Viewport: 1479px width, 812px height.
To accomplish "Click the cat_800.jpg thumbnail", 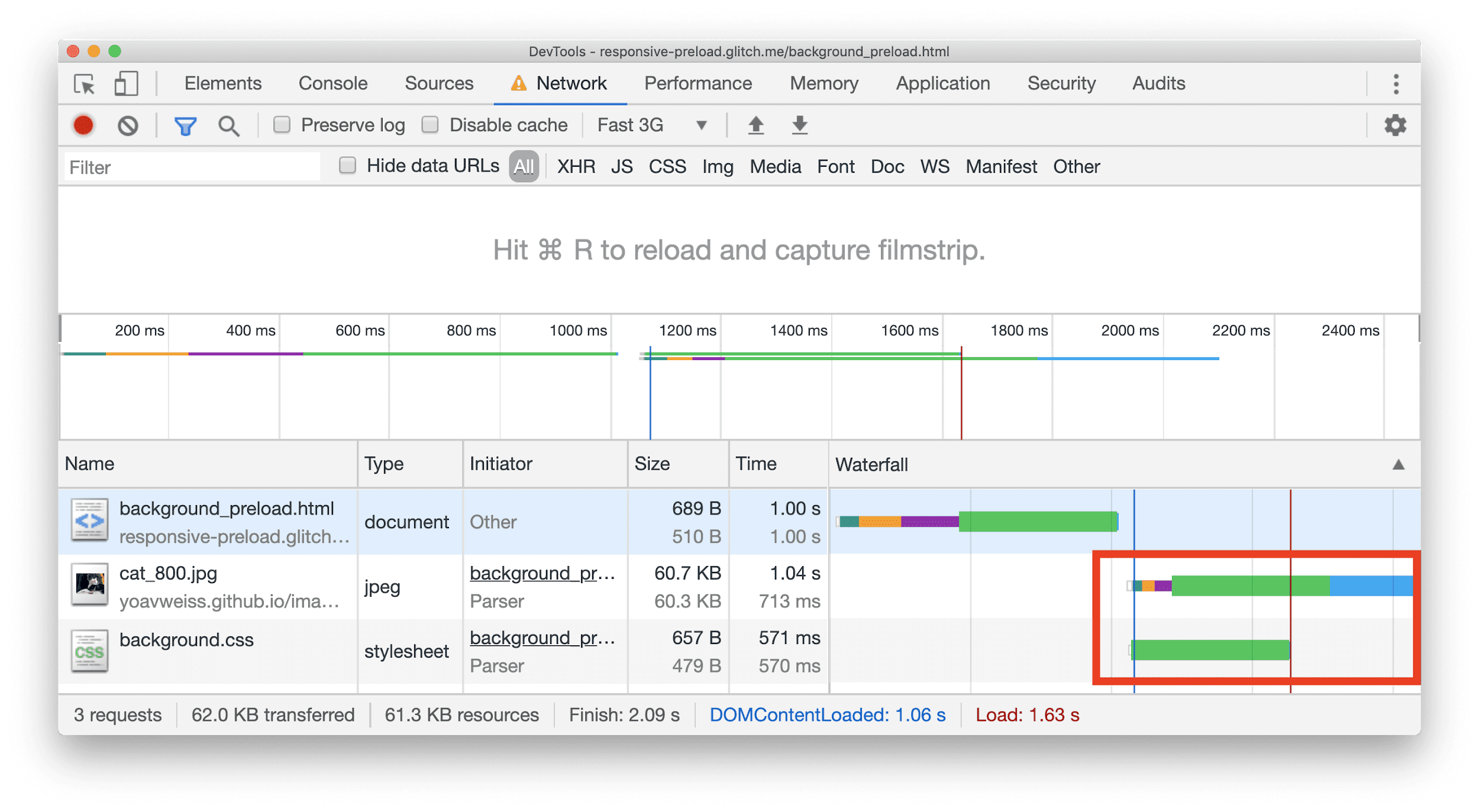I will (x=88, y=584).
